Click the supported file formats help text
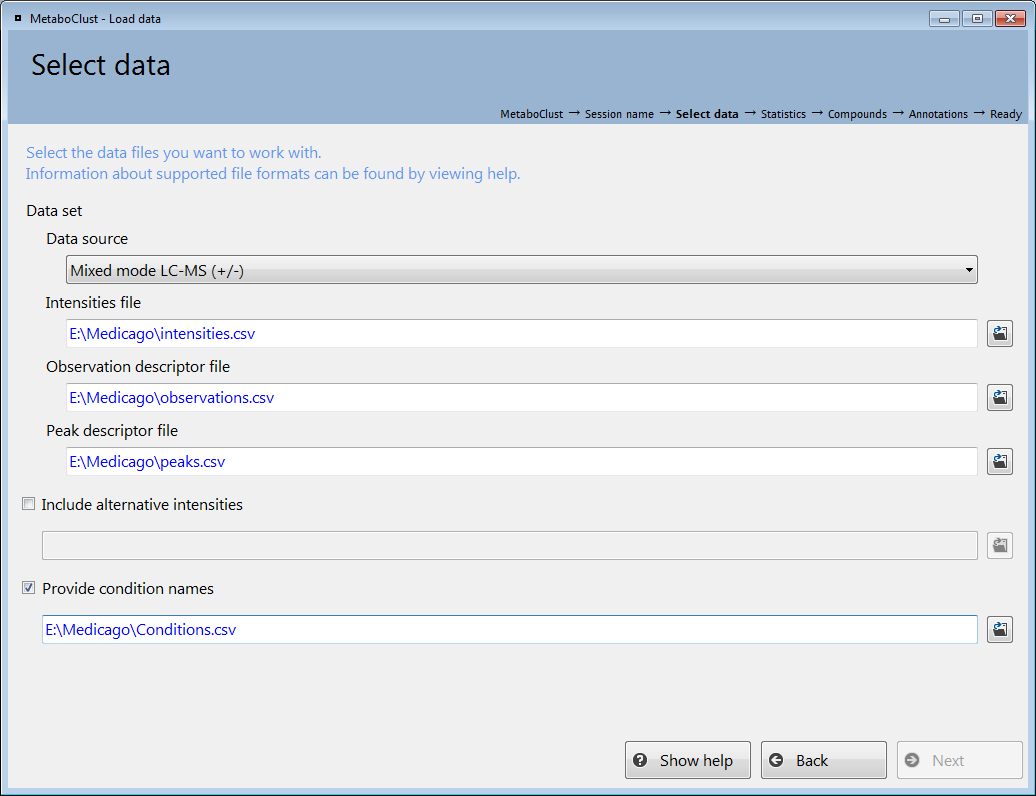 click(273, 174)
